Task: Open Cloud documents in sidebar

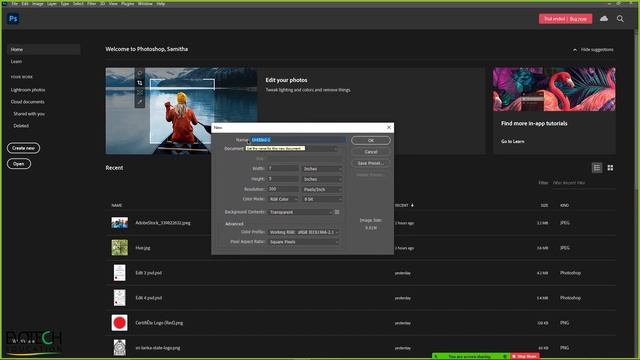Action: click(27, 102)
